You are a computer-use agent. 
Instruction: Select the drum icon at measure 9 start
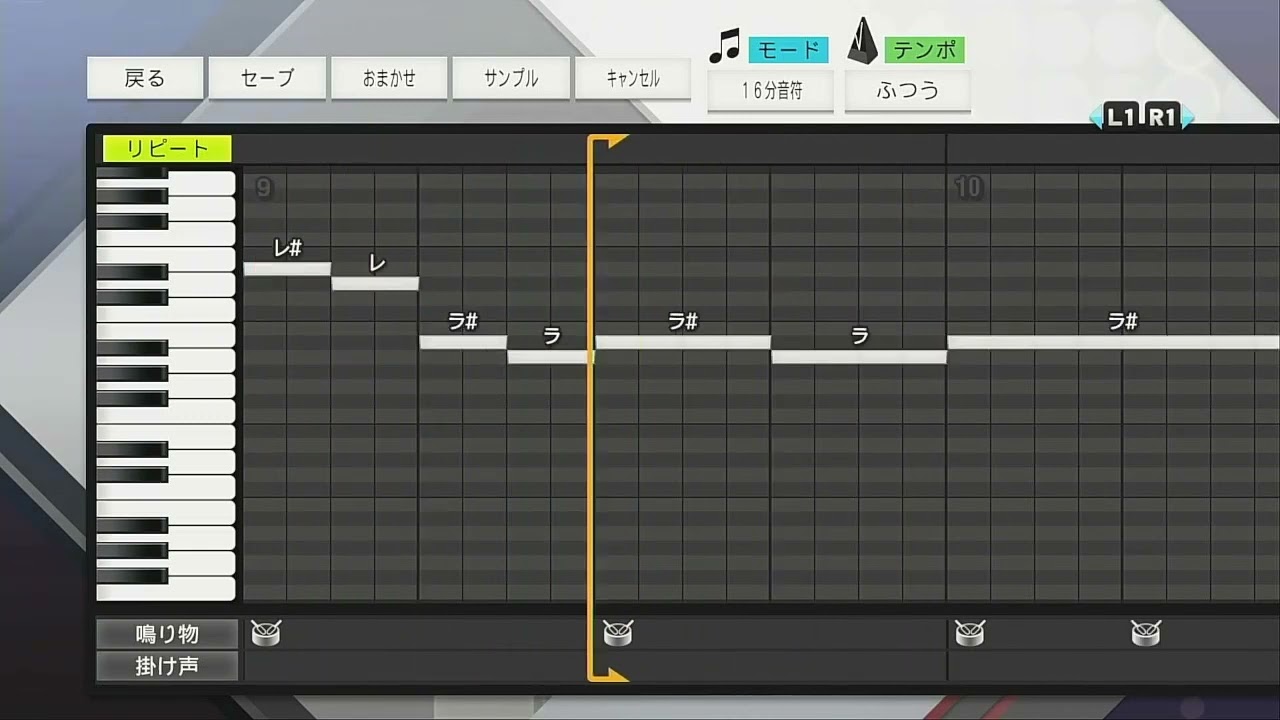266,632
